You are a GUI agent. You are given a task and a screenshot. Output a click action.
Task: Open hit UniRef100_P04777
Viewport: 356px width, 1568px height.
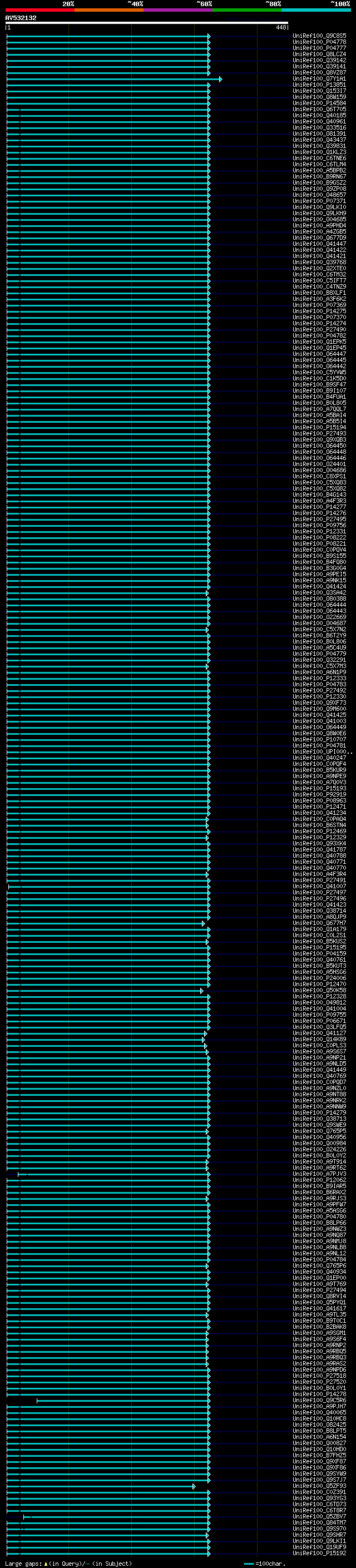coord(319,48)
